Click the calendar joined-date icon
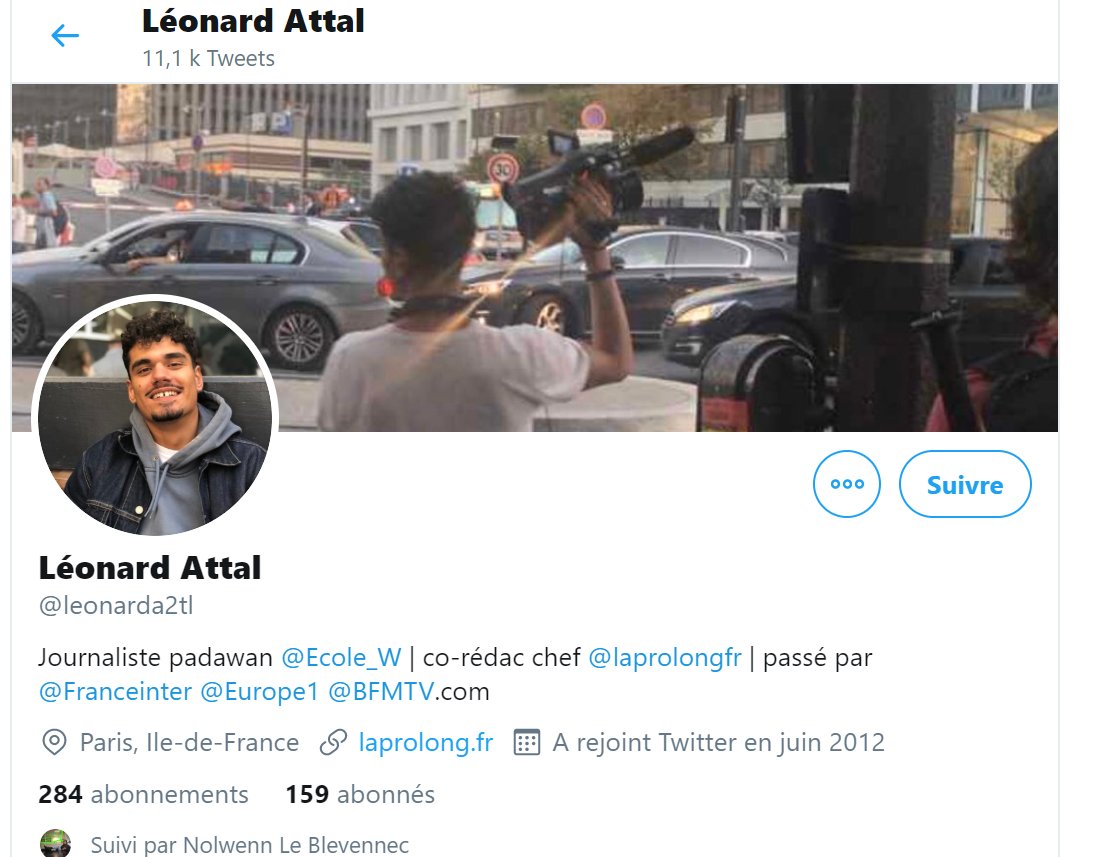Viewport: 1094px width, 857px height. tap(527, 743)
